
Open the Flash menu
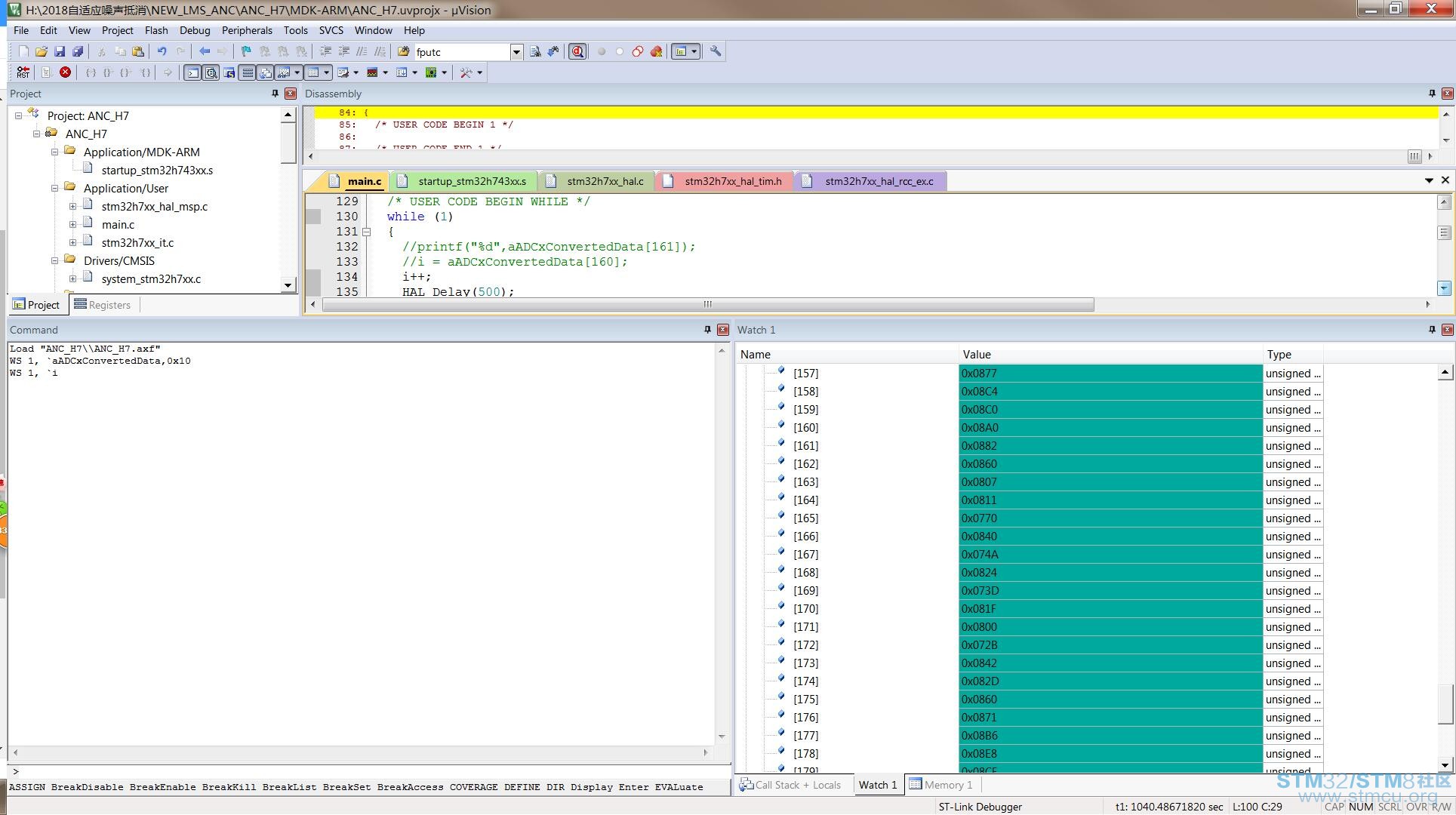click(156, 30)
